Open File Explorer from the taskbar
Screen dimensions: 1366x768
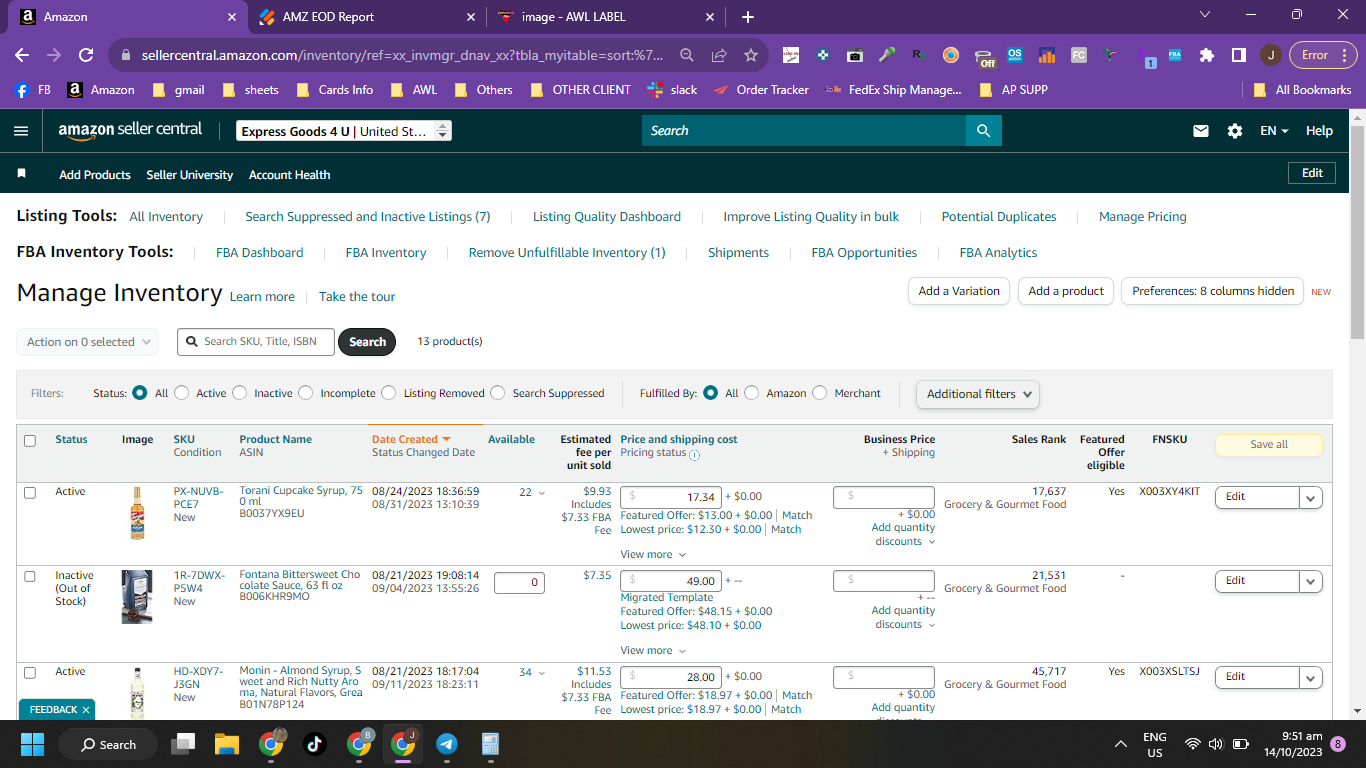(x=227, y=744)
